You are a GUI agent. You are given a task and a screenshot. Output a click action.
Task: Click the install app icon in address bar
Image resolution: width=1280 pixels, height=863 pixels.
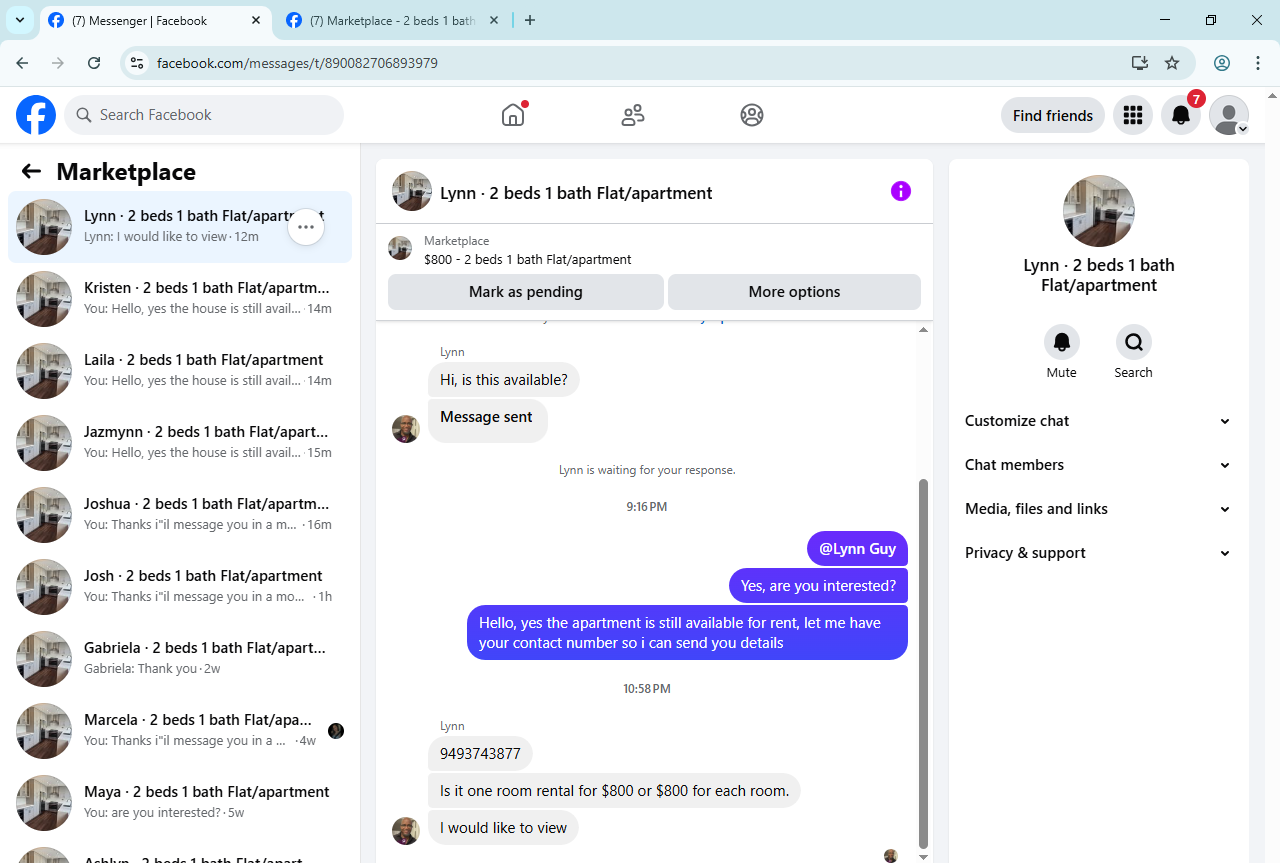click(x=1139, y=63)
